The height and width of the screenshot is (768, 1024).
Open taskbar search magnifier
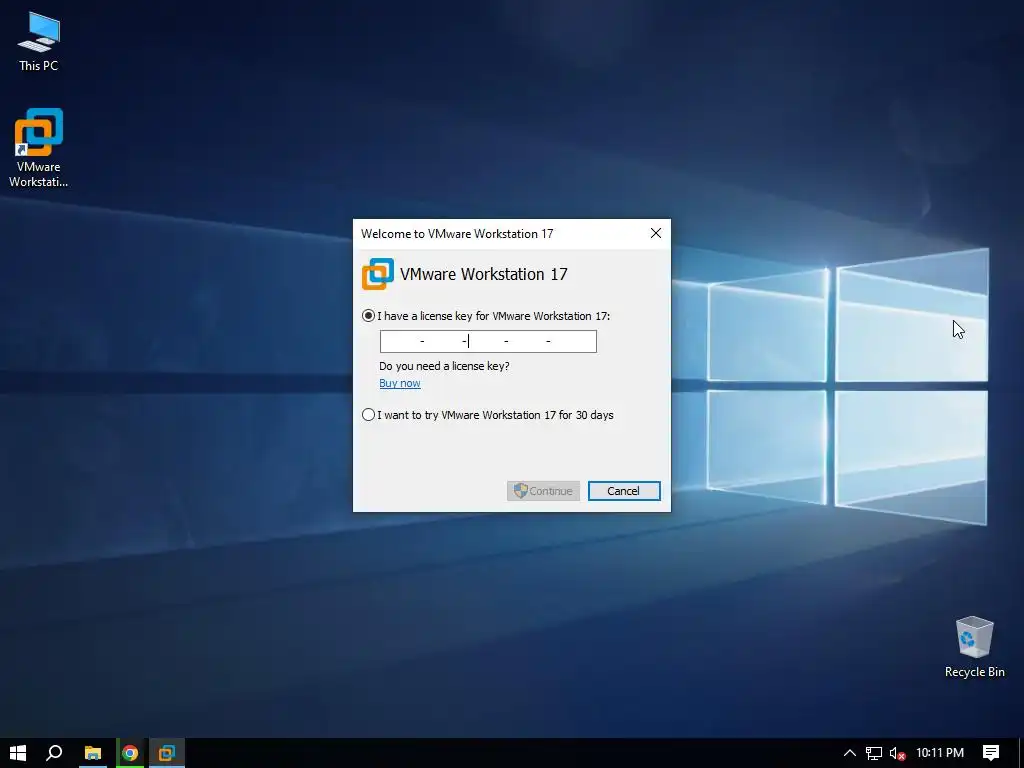(54, 753)
